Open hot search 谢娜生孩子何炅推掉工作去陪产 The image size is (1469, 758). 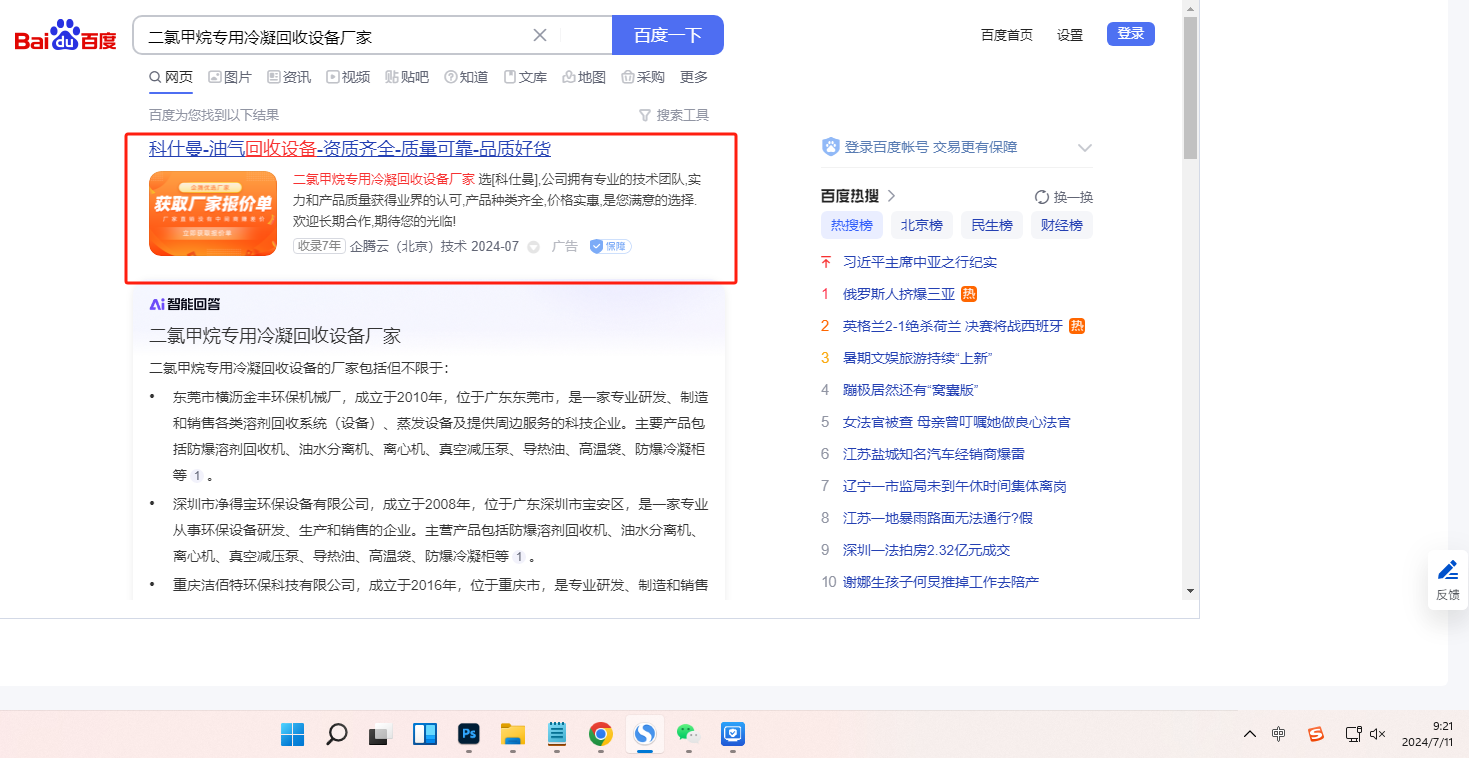click(941, 582)
